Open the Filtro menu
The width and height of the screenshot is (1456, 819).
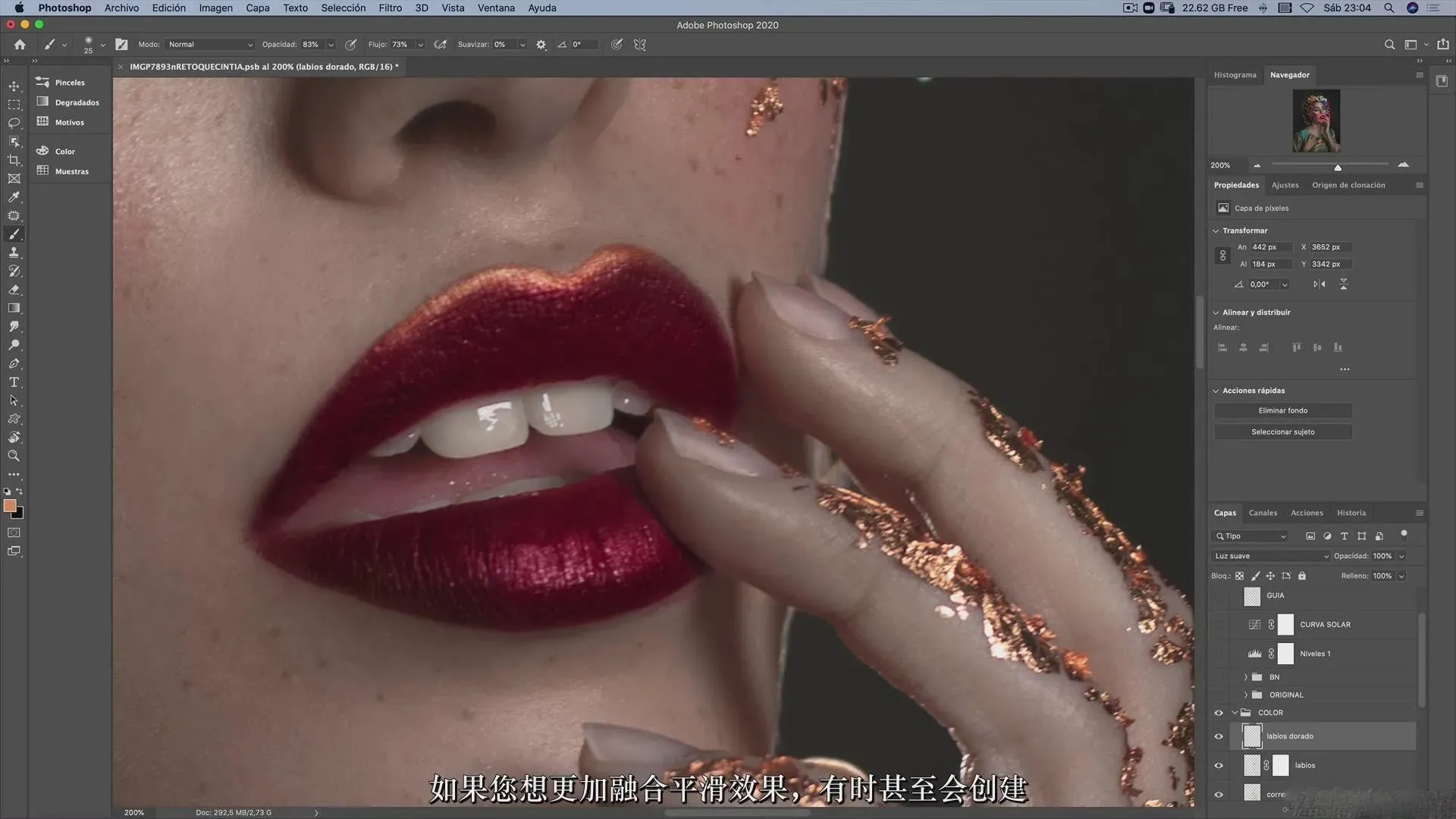pos(390,8)
